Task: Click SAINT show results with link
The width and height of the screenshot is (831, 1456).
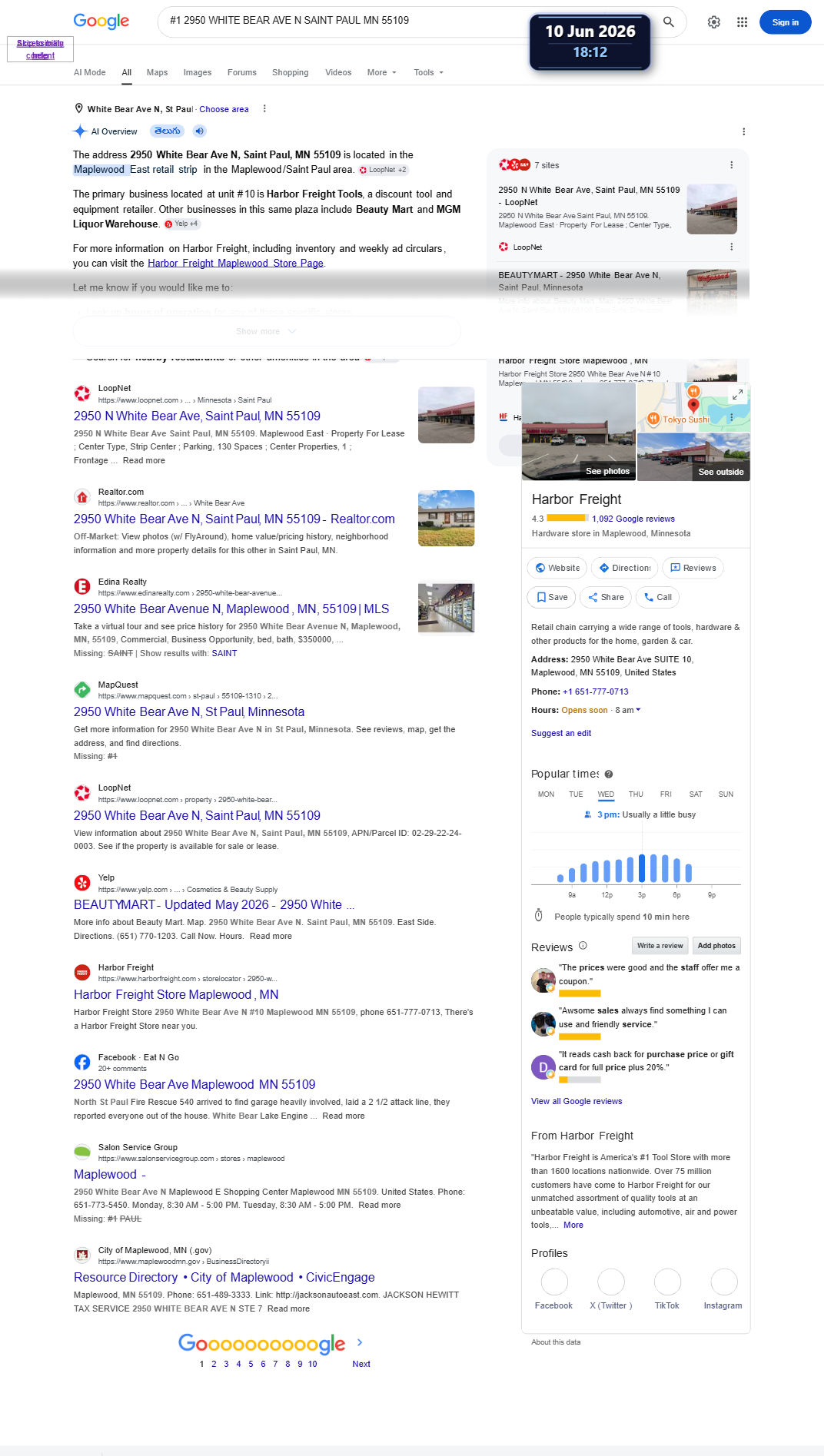Action: tap(224, 653)
